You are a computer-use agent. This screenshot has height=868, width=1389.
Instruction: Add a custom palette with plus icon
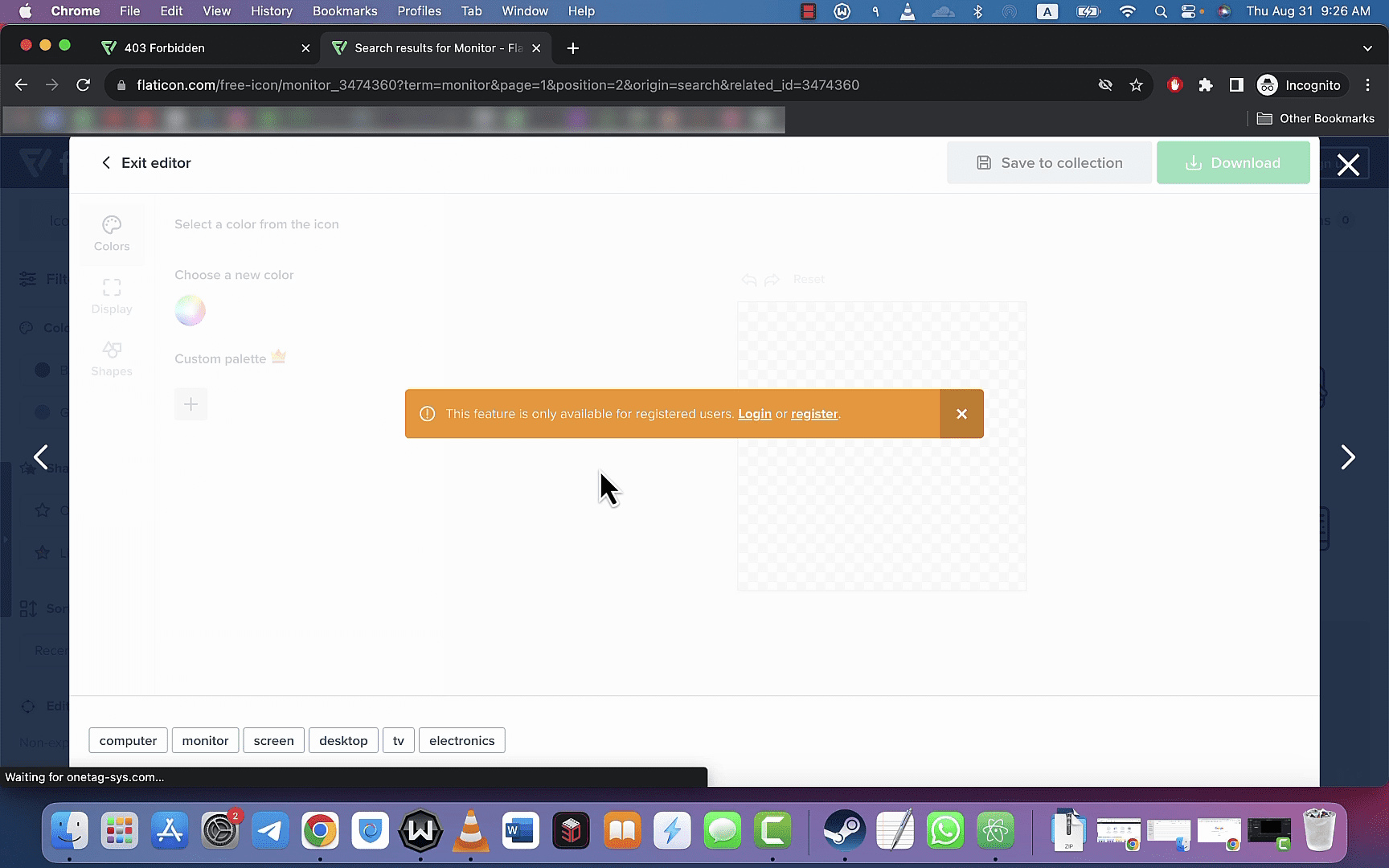[x=191, y=404]
